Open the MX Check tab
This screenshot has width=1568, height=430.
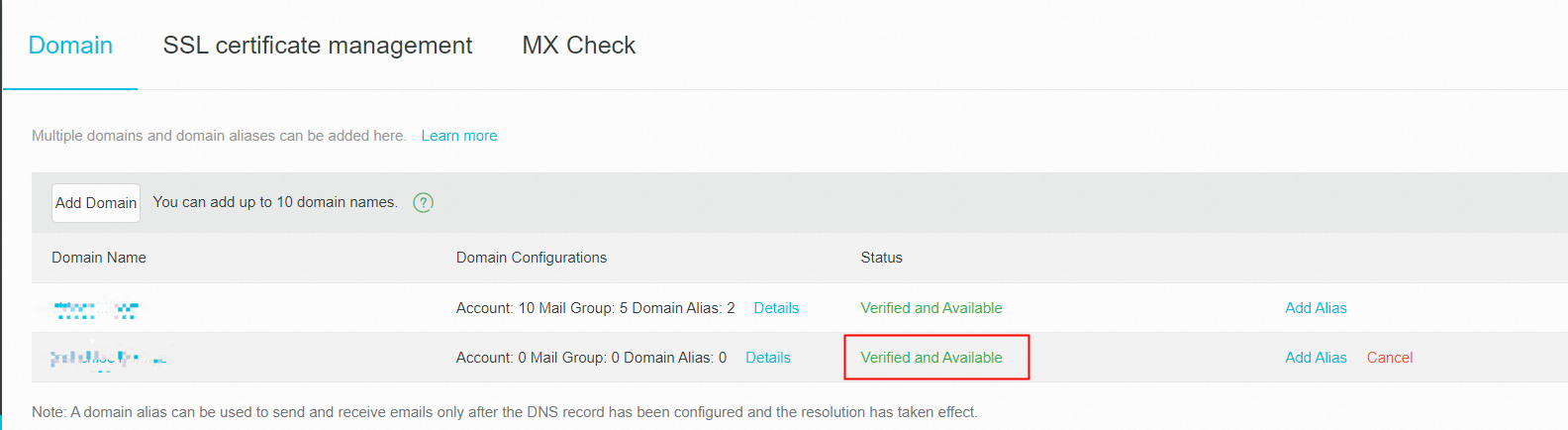pos(578,46)
